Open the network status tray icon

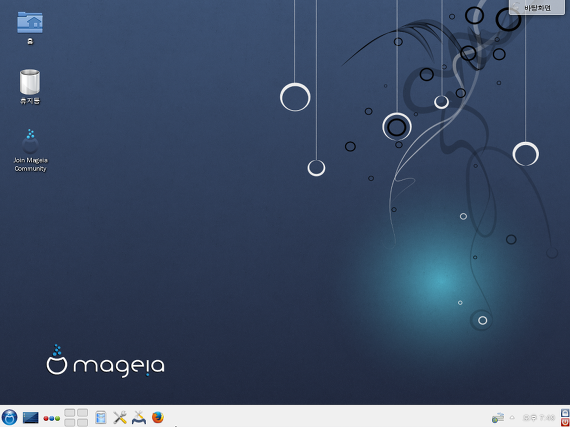point(498,418)
